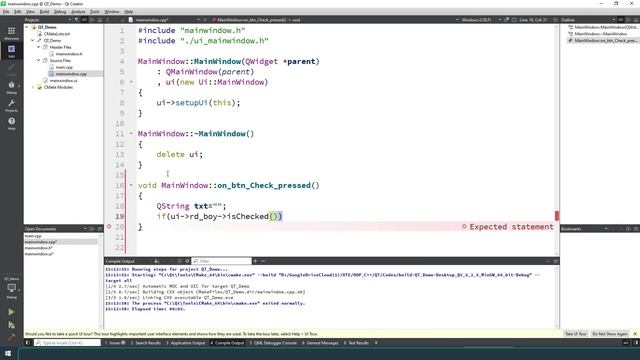Open the Build menu

[x=44, y=12]
